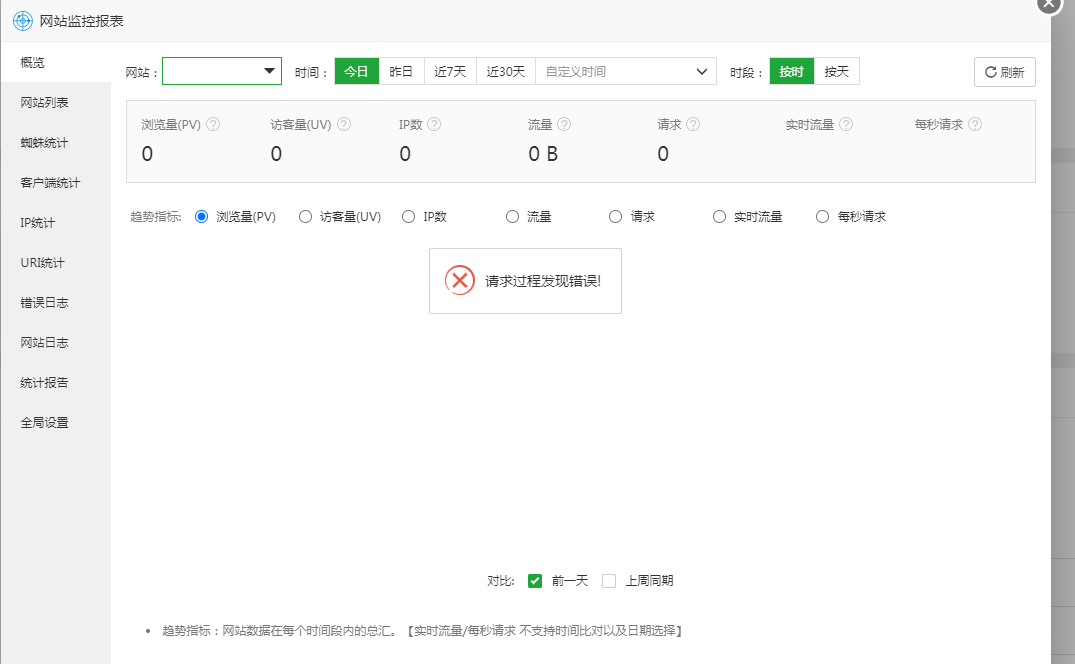The image size is (1075, 664).
Task: Enable the 上周同期 comparison checkbox
Action: pyautogui.click(x=609, y=581)
